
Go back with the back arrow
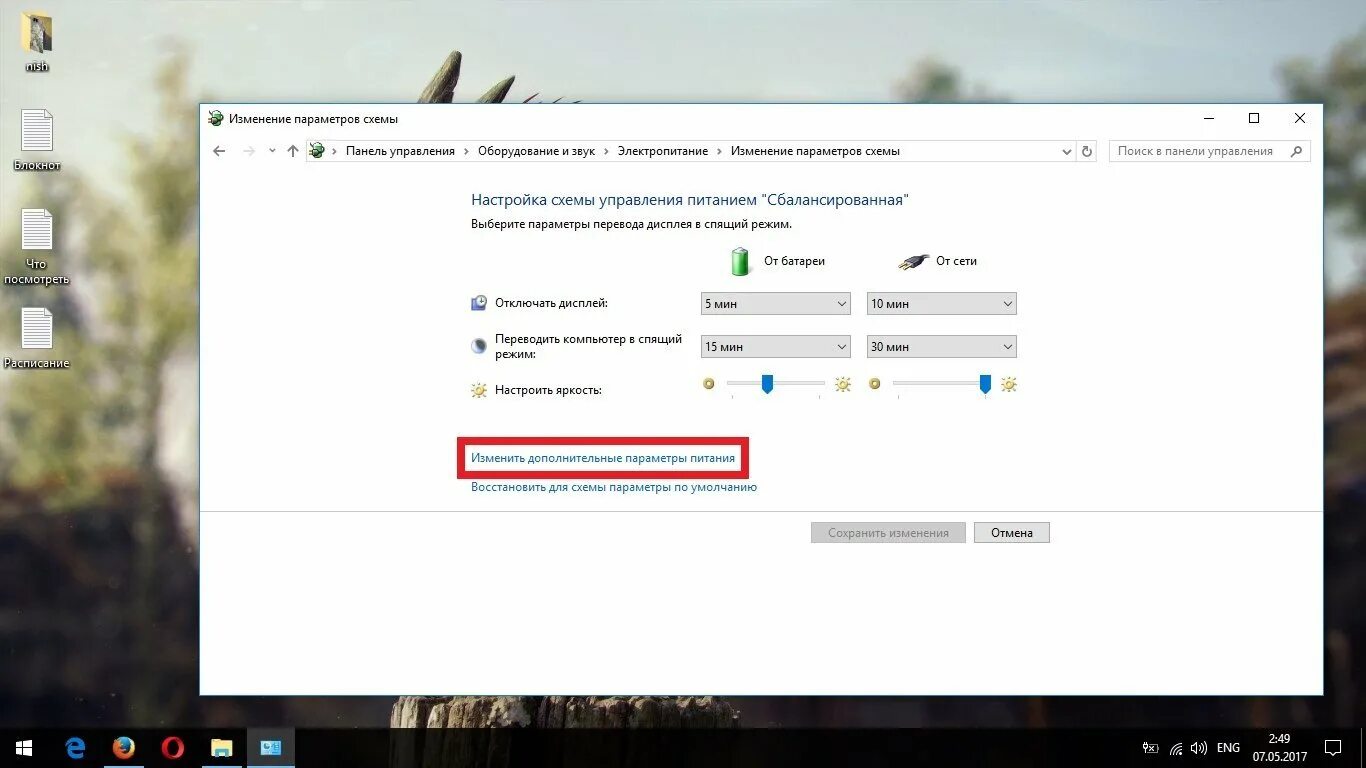tap(219, 151)
